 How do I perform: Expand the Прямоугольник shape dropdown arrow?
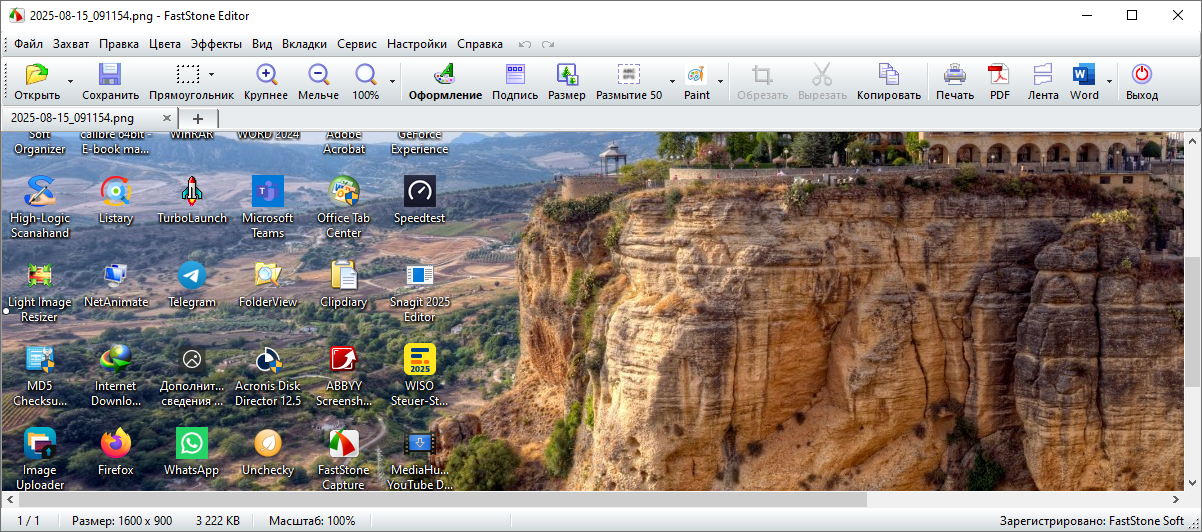[x=211, y=74]
